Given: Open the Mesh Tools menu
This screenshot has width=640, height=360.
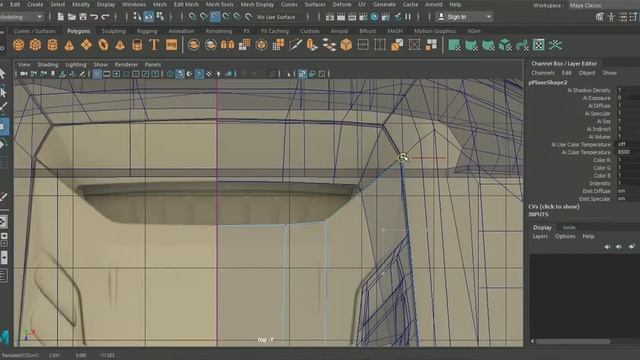Looking at the screenshot, I should tap(219, 4).
